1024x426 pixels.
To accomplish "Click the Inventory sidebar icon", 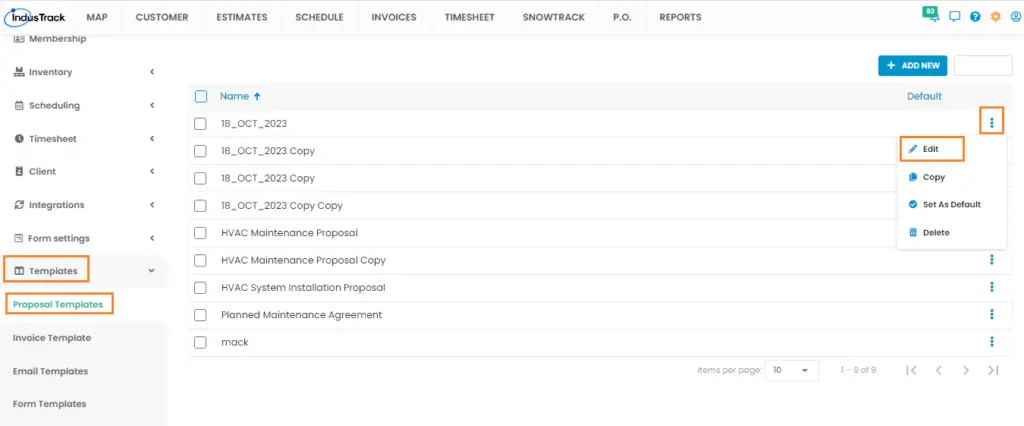I will (19, 72).
